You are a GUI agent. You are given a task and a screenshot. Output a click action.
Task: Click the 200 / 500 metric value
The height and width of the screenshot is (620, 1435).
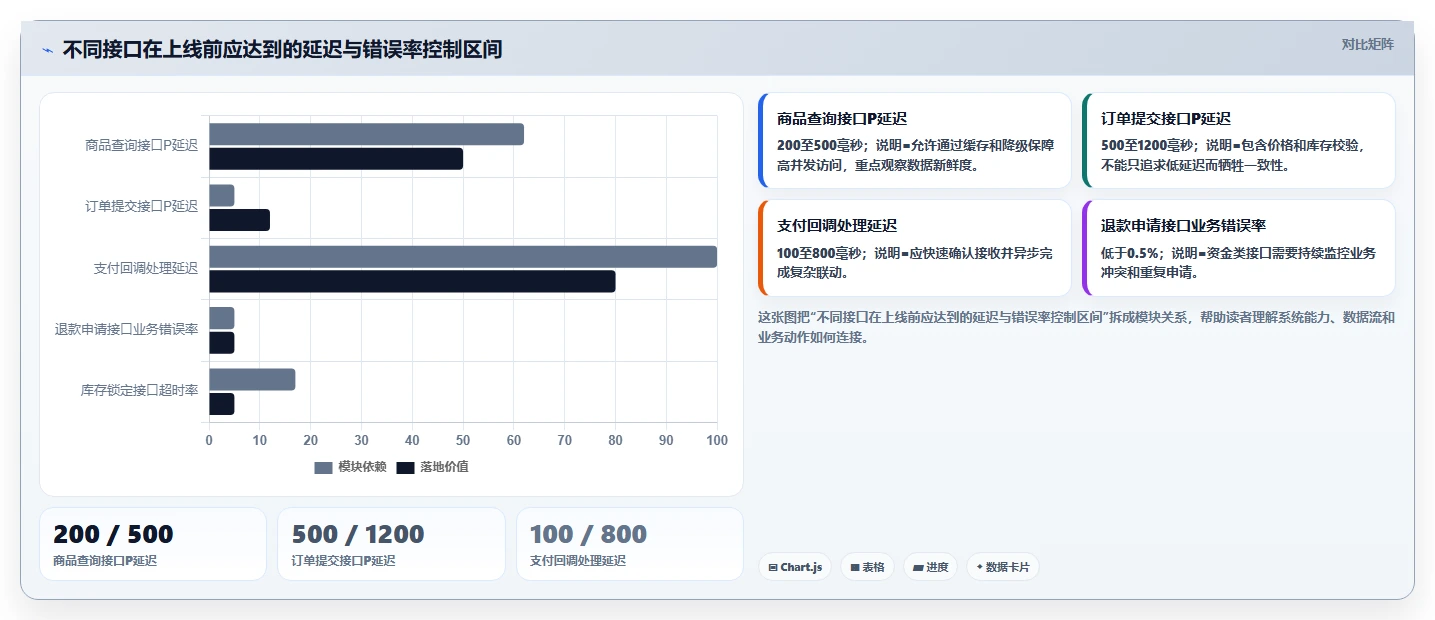click(x=113, y=534)
